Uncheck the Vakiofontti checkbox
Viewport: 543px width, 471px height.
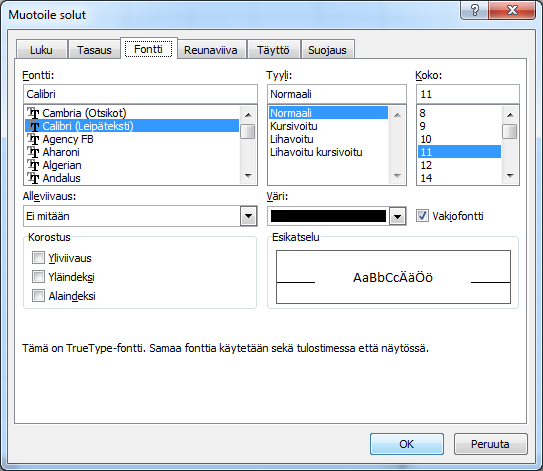422,216
